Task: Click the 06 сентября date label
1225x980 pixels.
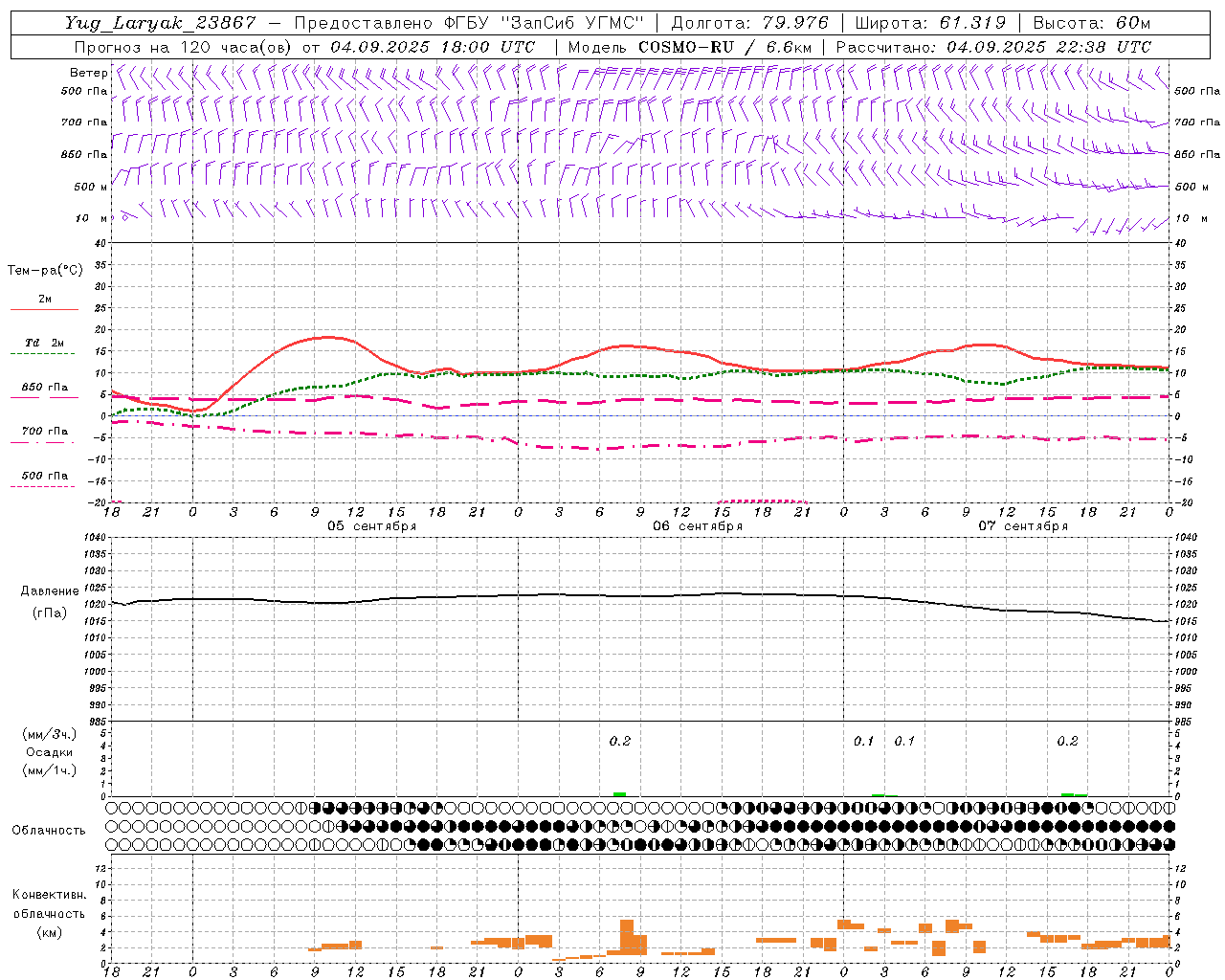Action: (698, 526)
